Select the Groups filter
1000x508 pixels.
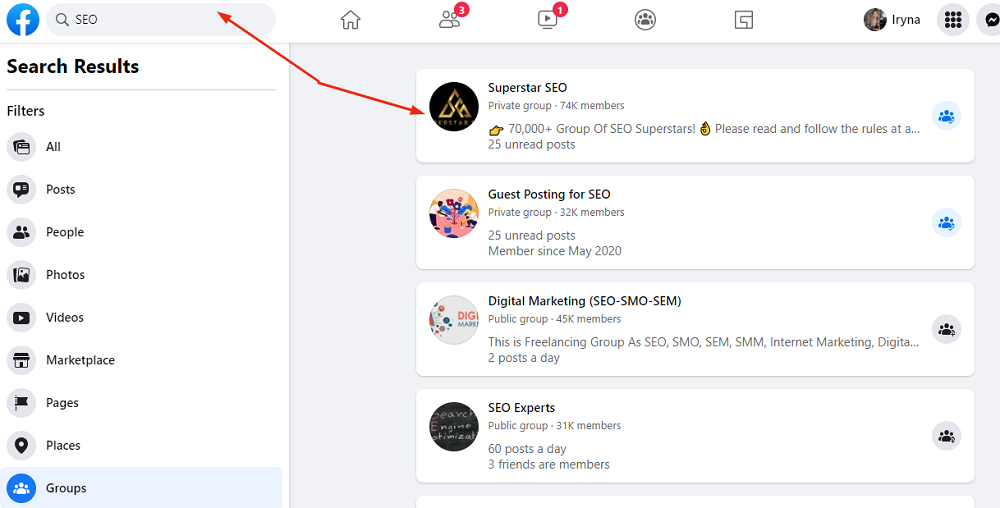coord(141,489)
